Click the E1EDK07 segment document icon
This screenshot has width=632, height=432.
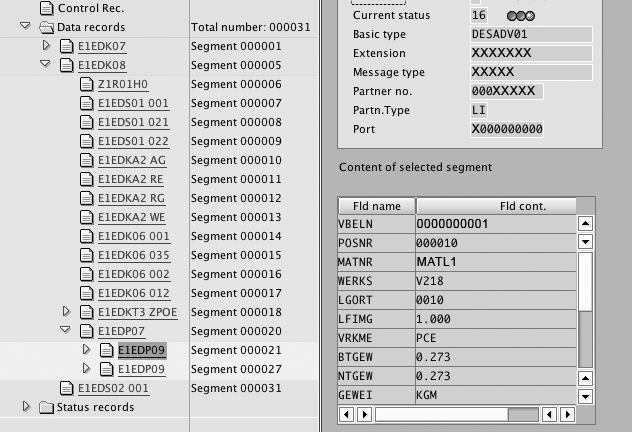click(67, 46)
